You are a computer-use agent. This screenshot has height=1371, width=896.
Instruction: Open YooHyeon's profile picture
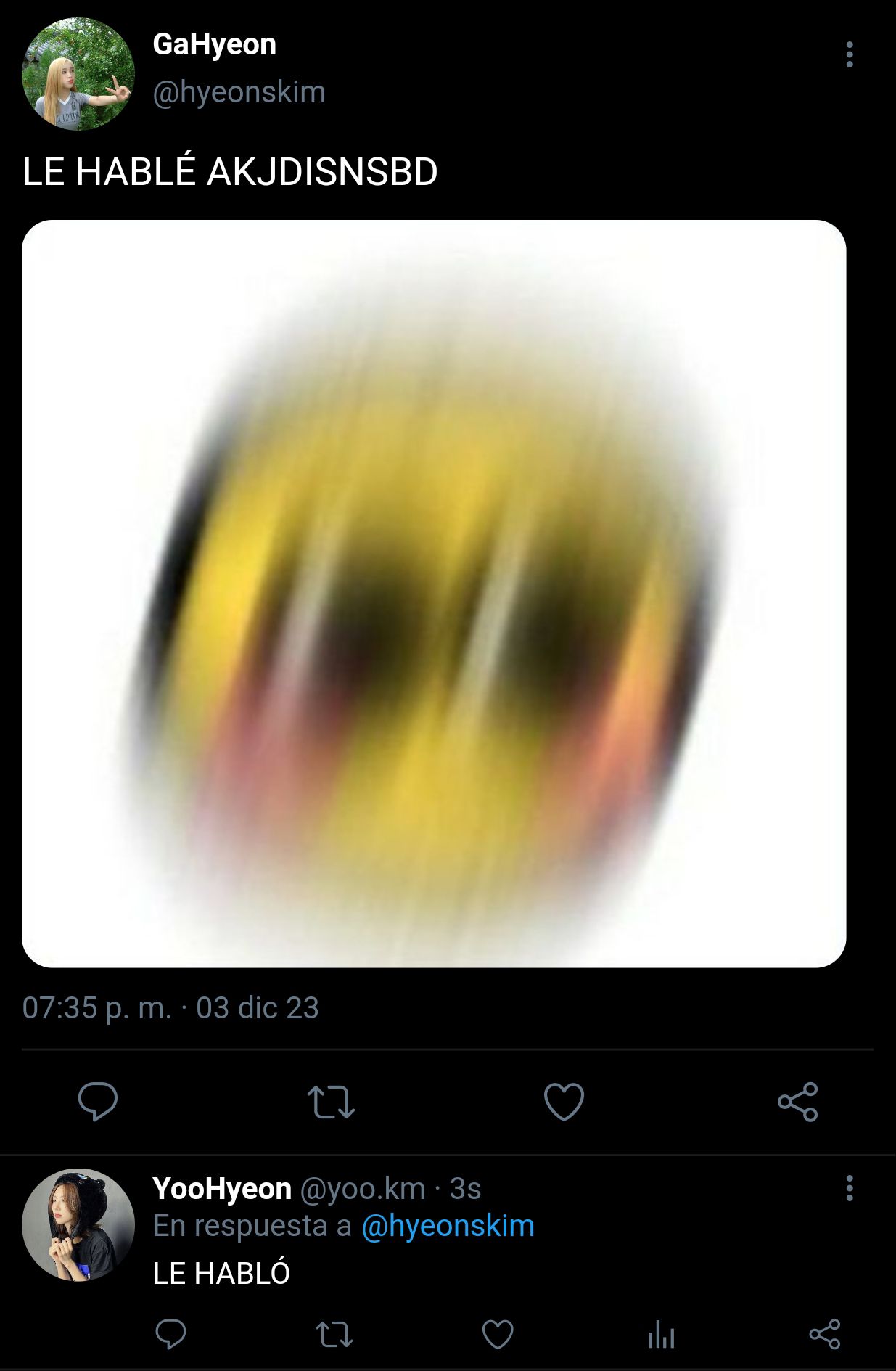78,1224
